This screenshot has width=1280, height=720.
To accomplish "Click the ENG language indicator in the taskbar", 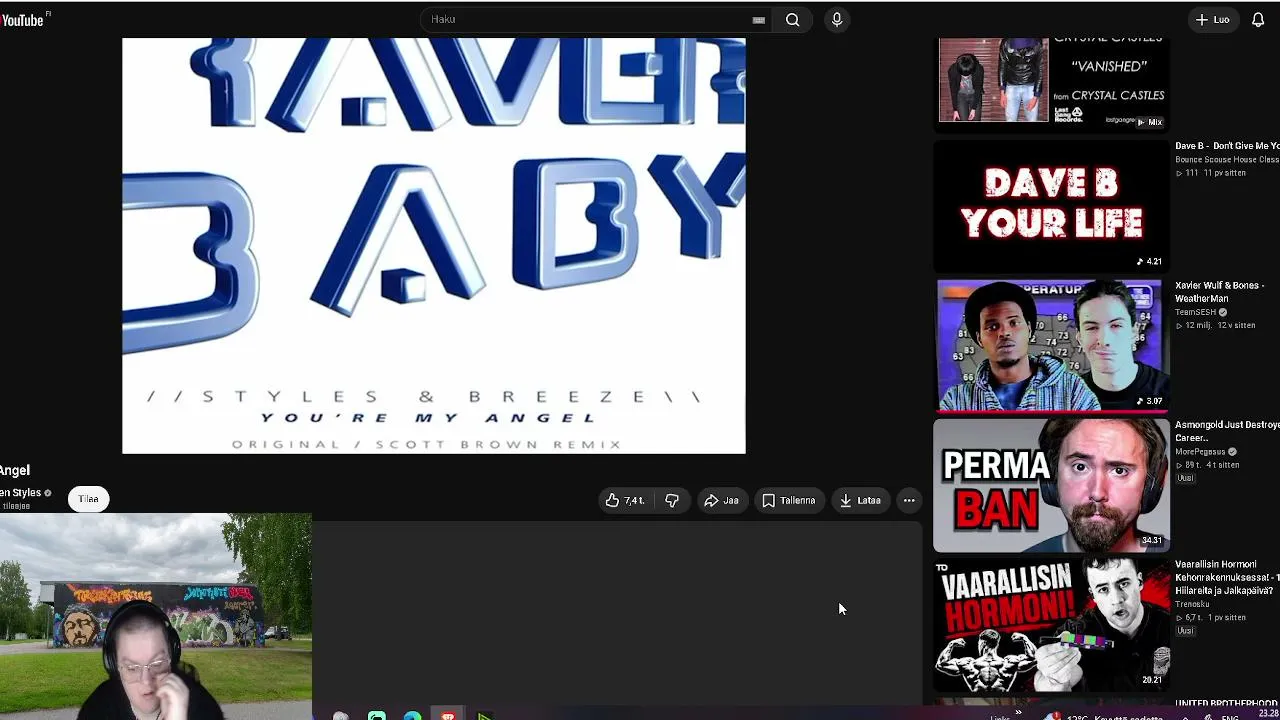I will (x=1230, y=717).
